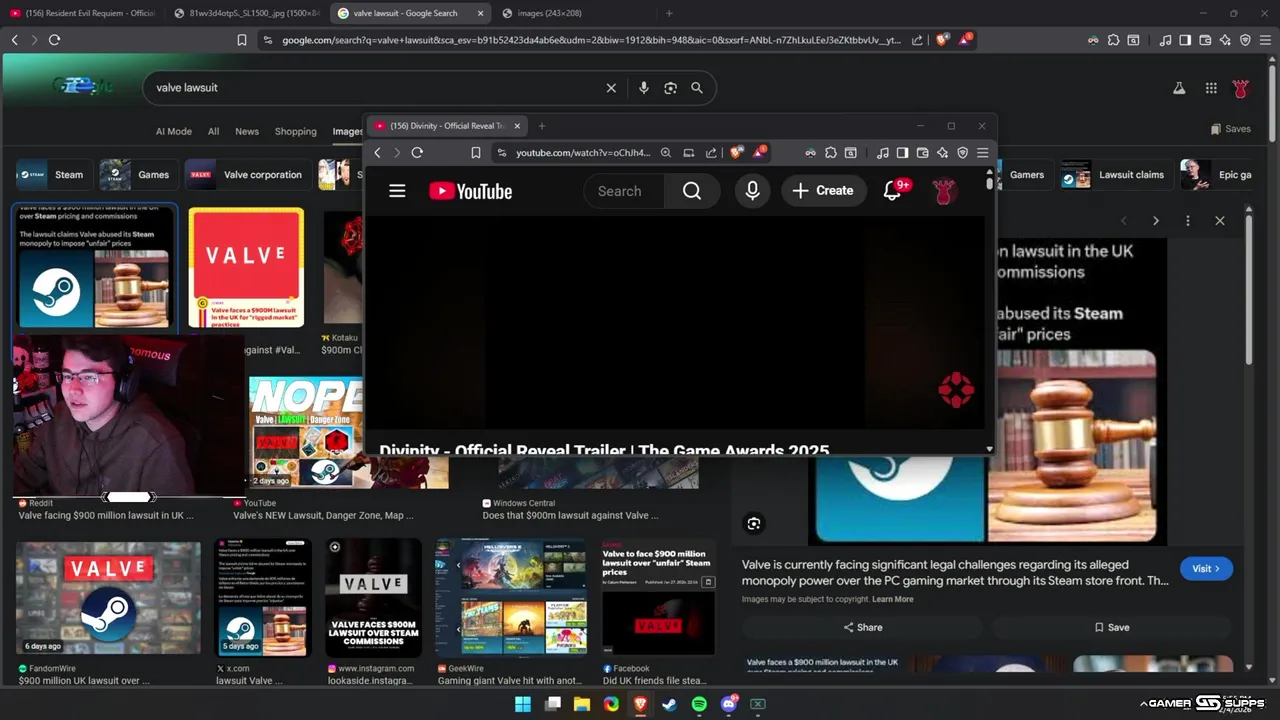This screenshot has width=1280, height=720.
Task: Open extensions puzzle icon in YouTube window
Action: [x=830, y=153]
